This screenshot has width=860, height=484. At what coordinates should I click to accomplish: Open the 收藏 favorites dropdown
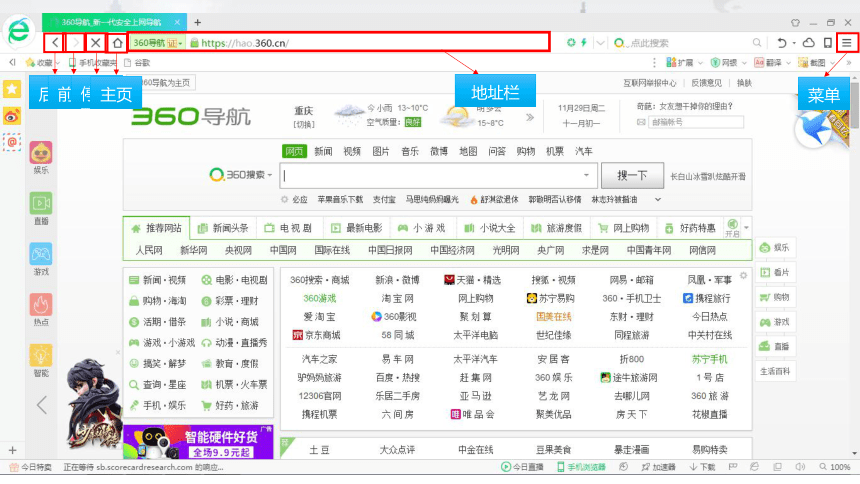click(x=43, y=63)
